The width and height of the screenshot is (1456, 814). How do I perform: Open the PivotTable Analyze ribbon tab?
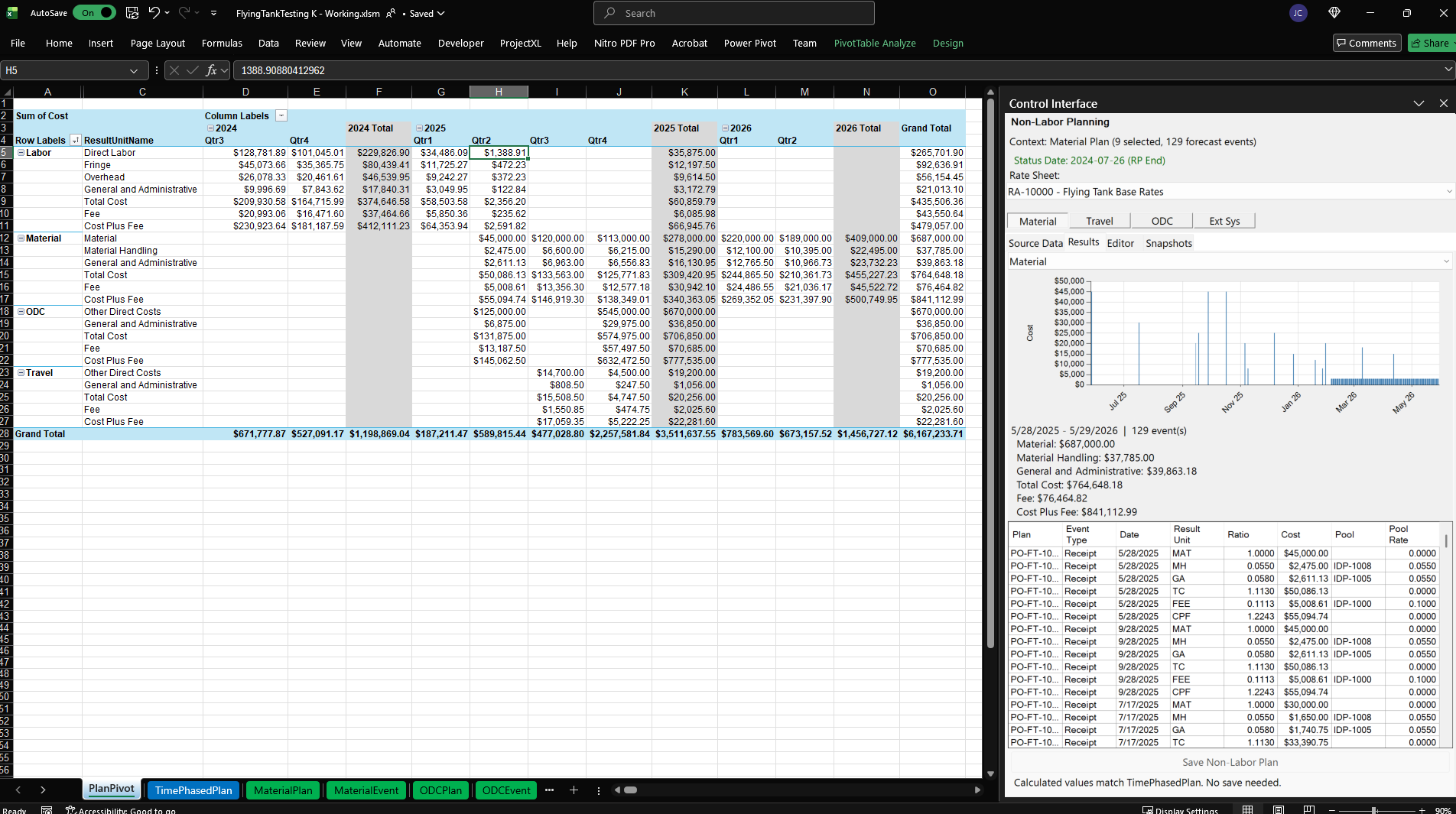tap(875, 44)
